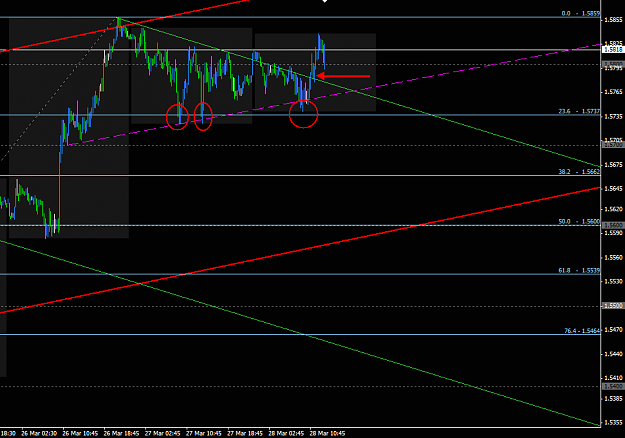The height and width of the screenshot is (438, 625).
Task: Click the 26 Mar 02:30 time label
Action: 39,433
